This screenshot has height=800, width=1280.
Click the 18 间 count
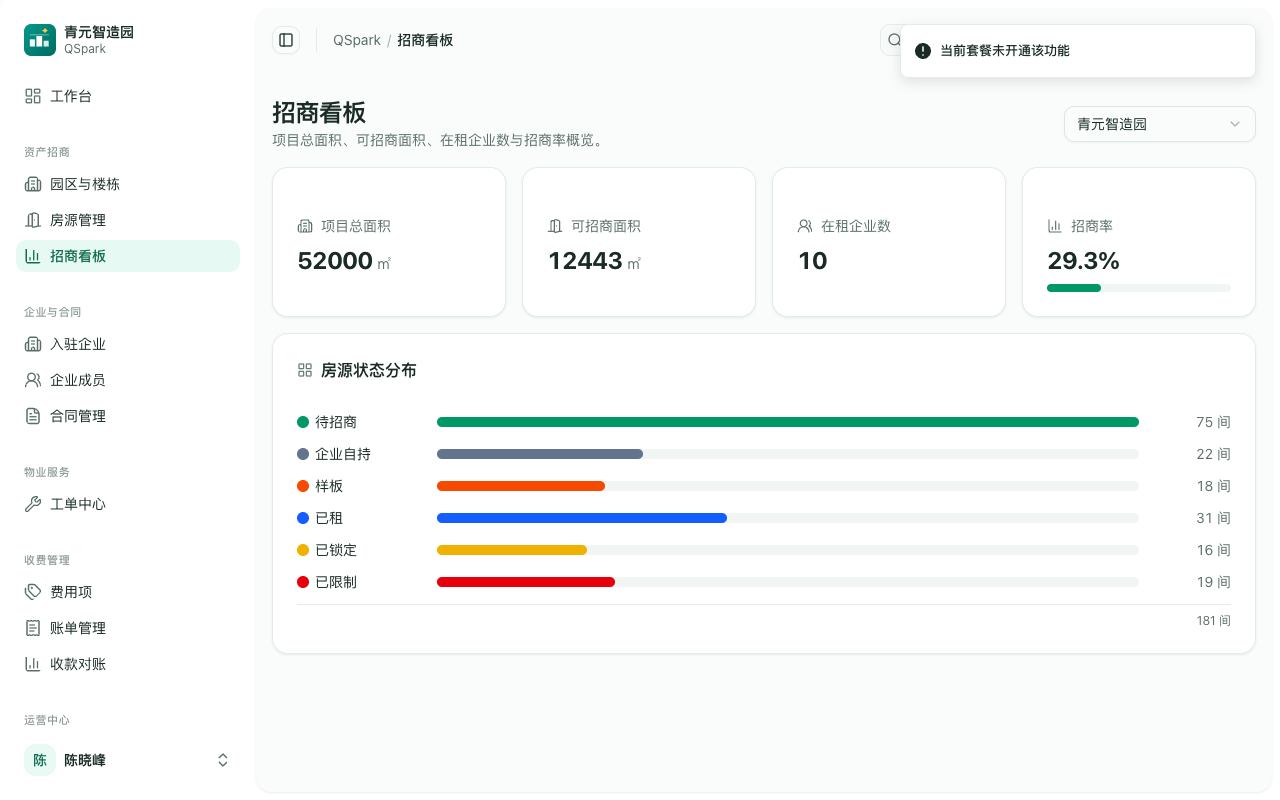click(1213, 486)
